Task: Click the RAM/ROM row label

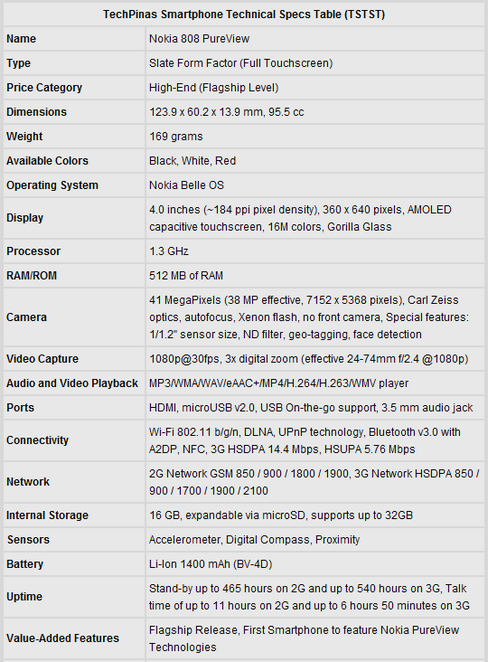Action: (x=32, y=276)
